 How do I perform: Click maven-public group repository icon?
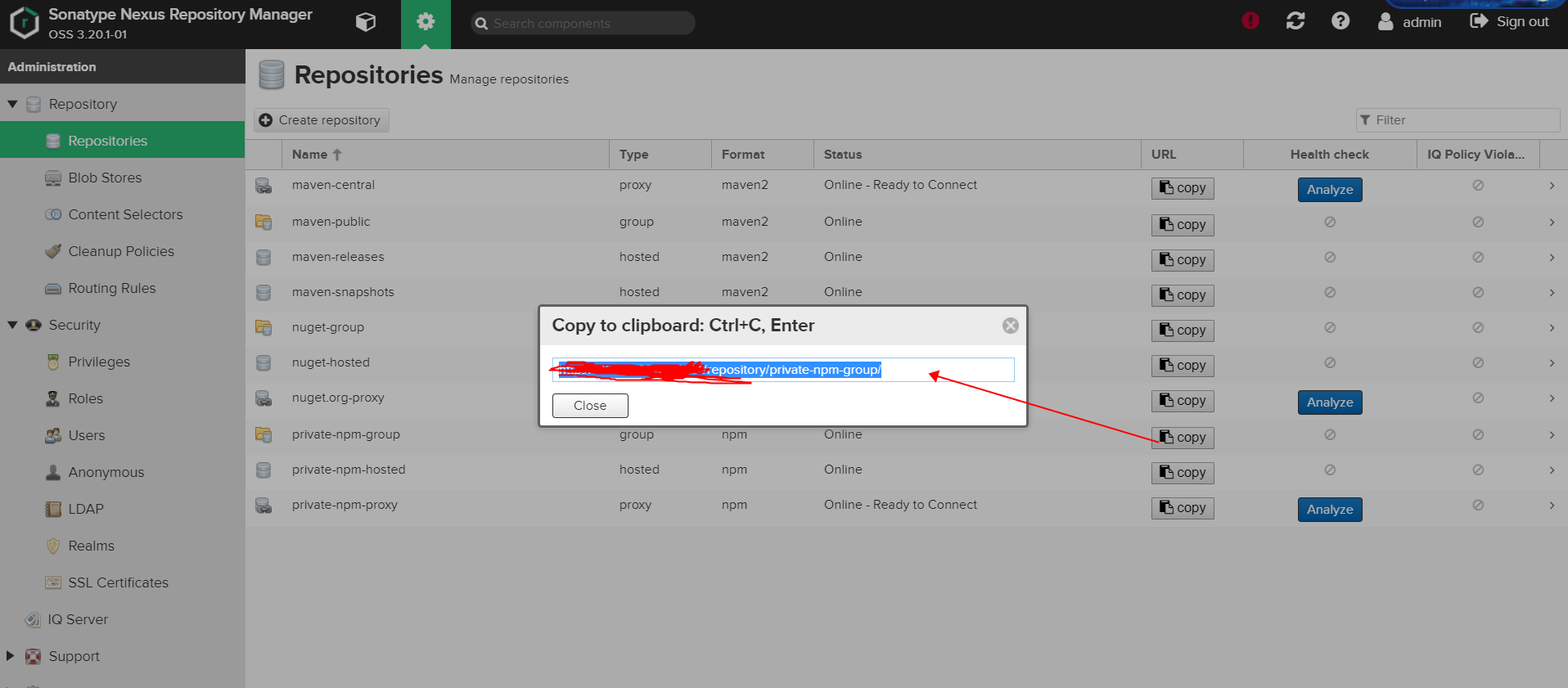(264, 222)
